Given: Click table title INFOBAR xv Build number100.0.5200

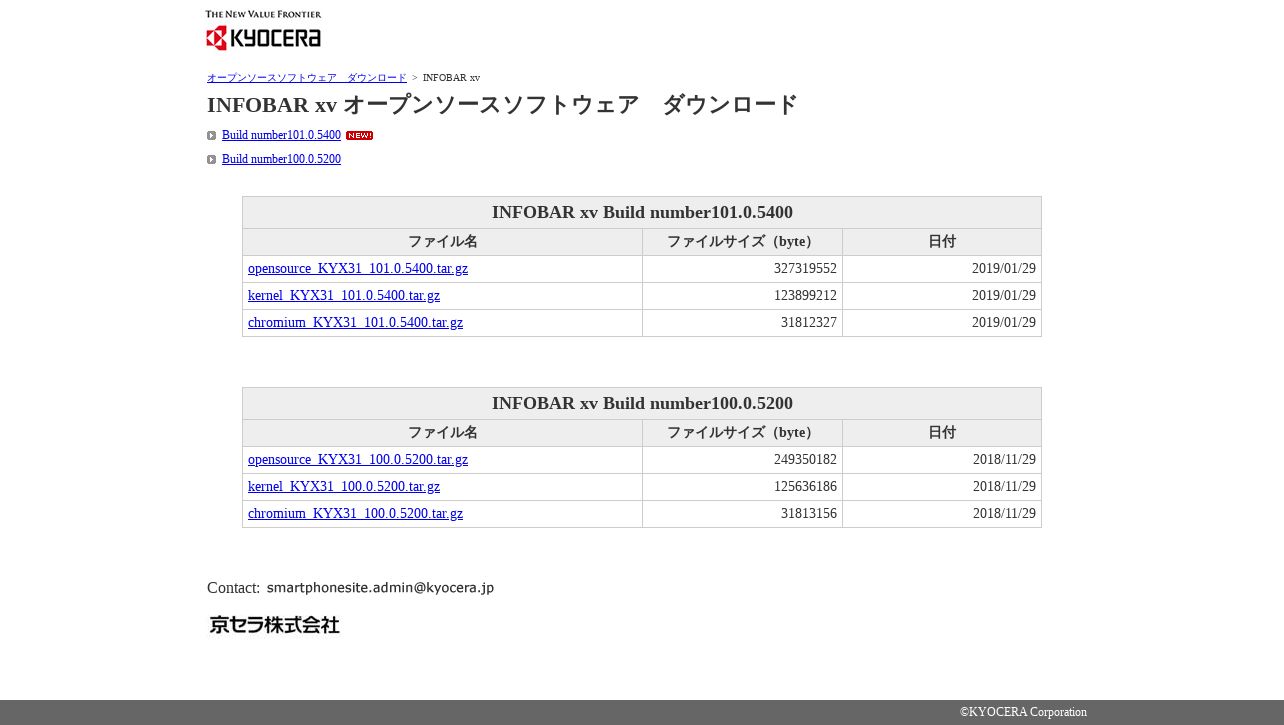Looking at the screenshot, I should (642, 403).
